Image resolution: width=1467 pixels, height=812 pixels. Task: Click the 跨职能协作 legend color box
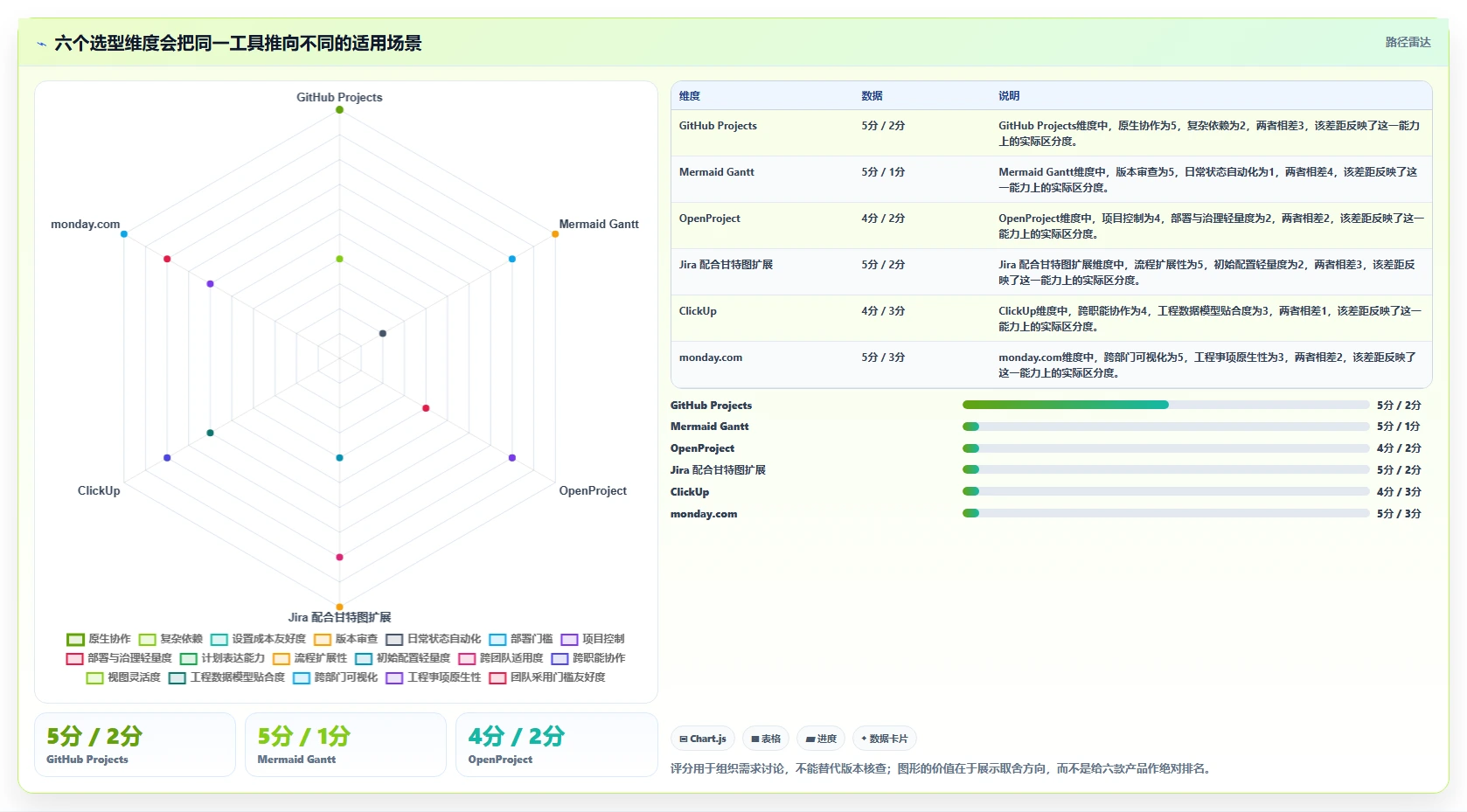point(560,659)
